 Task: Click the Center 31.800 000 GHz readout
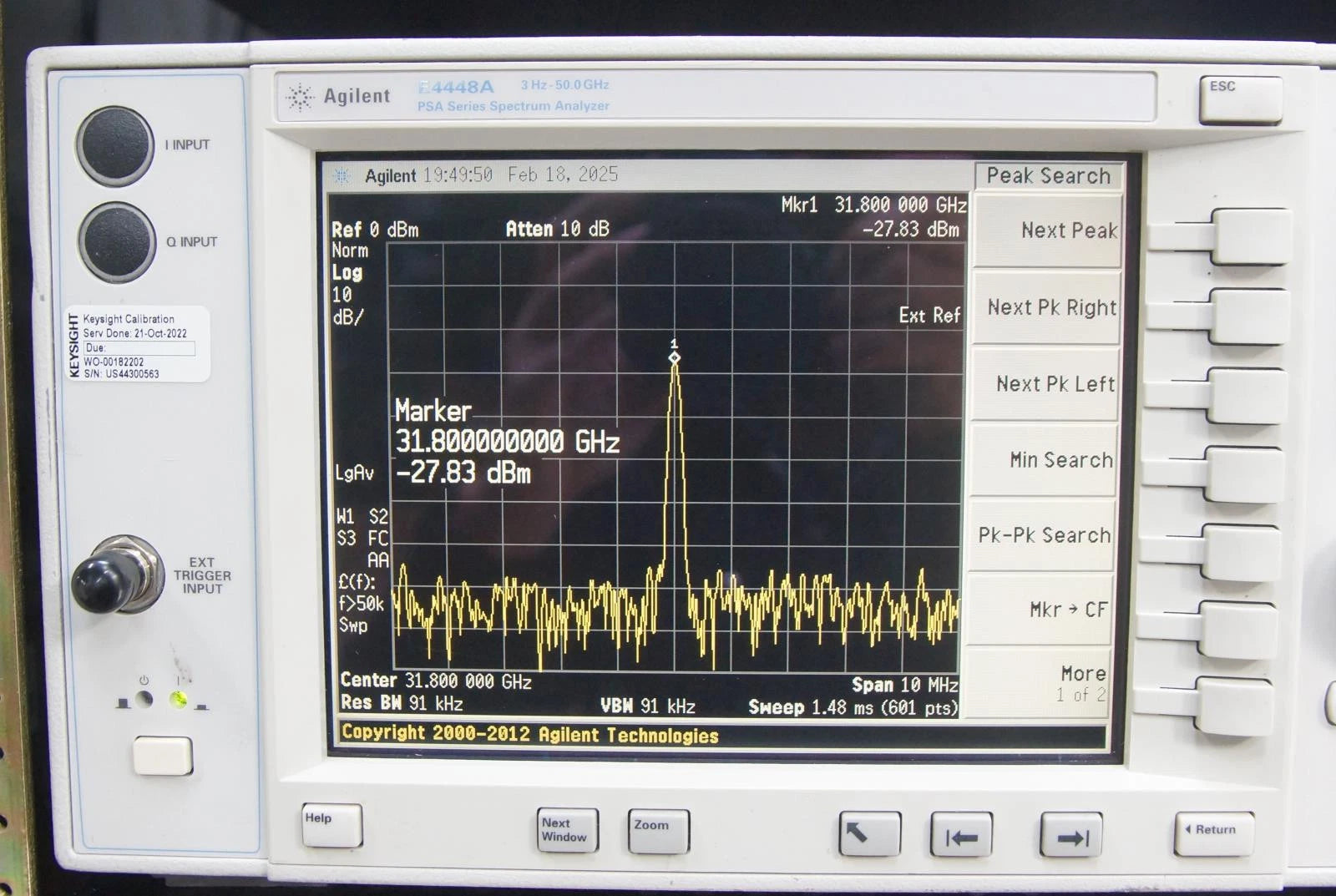[436, 681]
